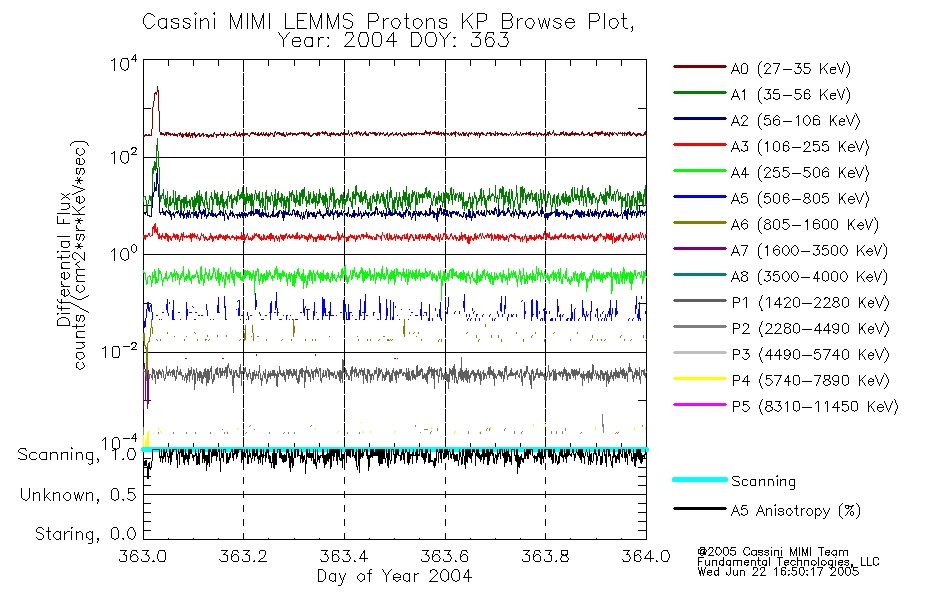The height and width of the screenshot is (600, 950).
Task: Click the black A5 Anisotropy legend line
Action: point(700,508)
